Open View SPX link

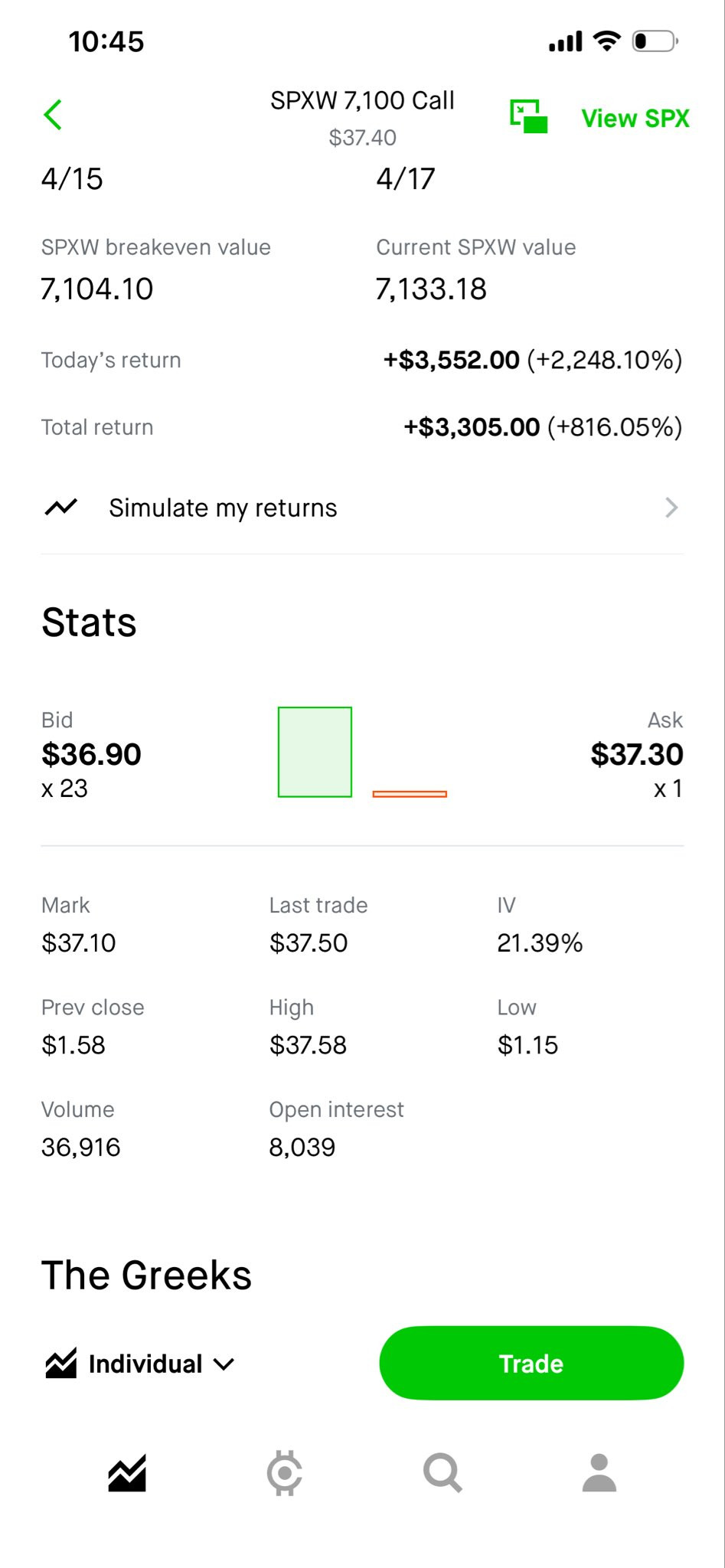[x=635, y=119]
